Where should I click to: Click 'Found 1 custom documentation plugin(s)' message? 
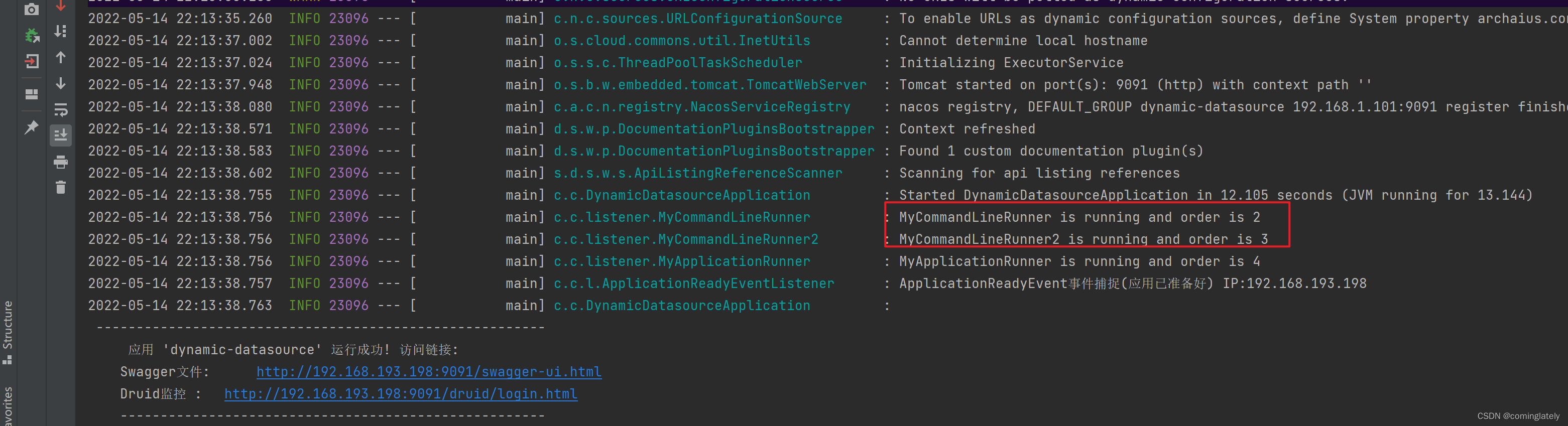pyautogui.click(x=1051, y=151)
